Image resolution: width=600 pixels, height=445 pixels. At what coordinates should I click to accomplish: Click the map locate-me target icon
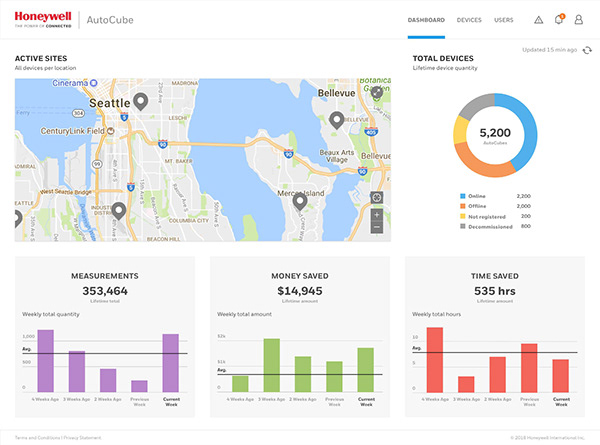[377, 197]
